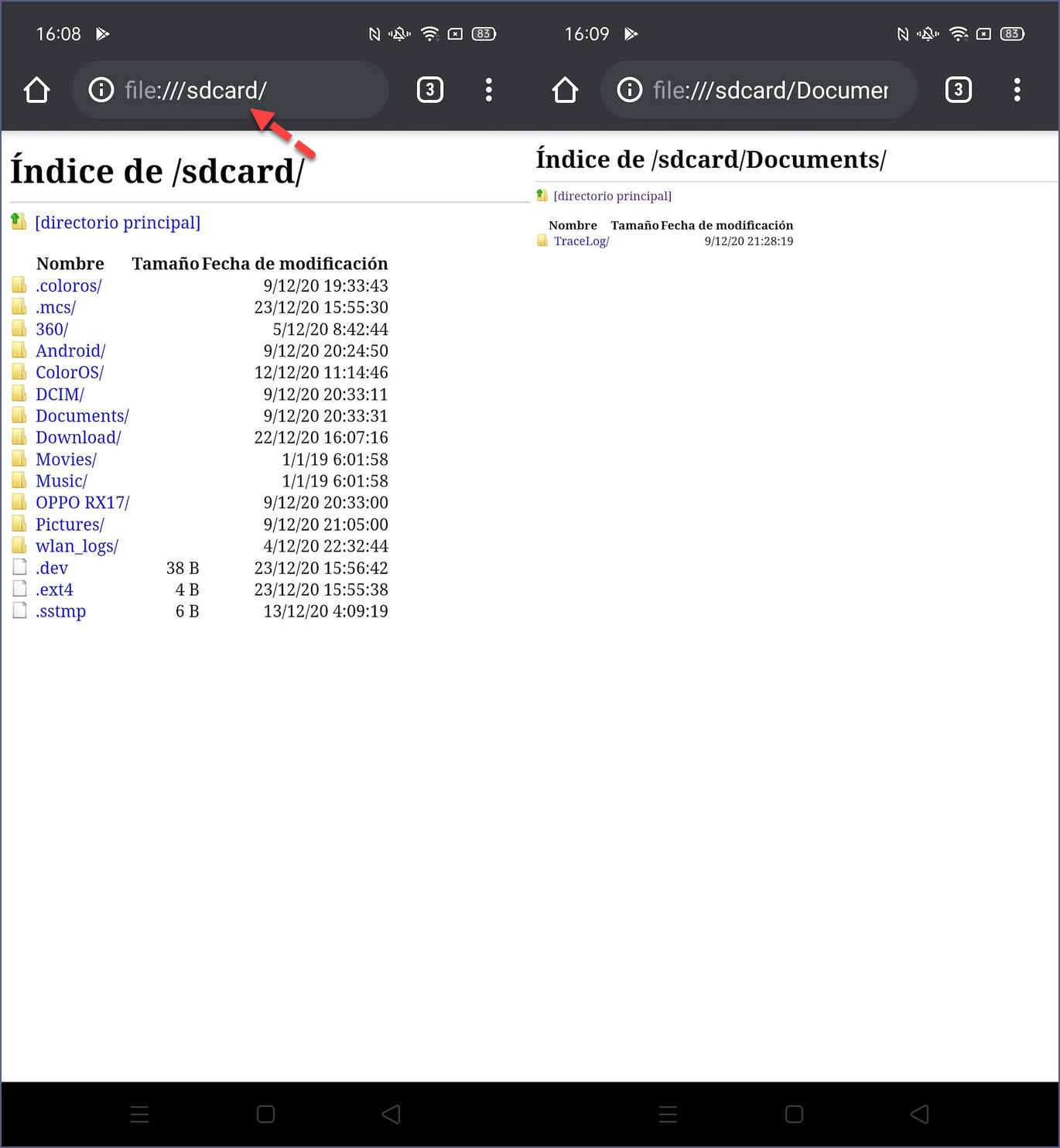Open the wlan_logs/ folder
The width and height of the screenshot is (1060, 1148).
point(77,545)
